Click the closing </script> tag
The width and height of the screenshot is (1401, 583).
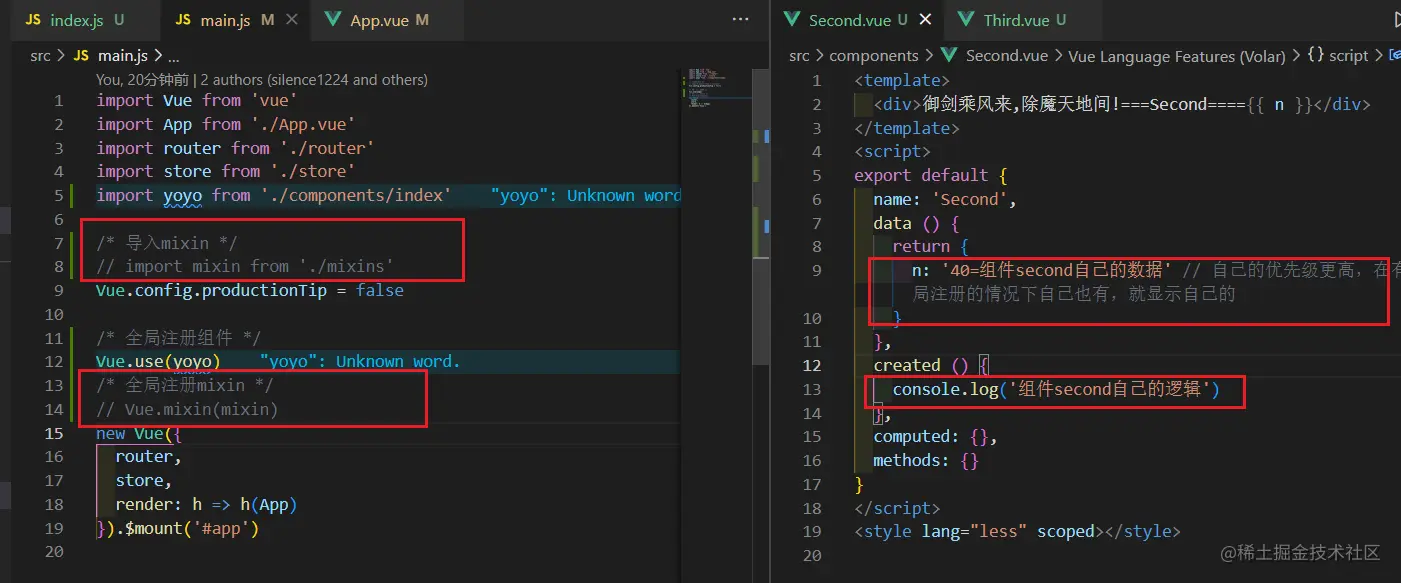897,508
